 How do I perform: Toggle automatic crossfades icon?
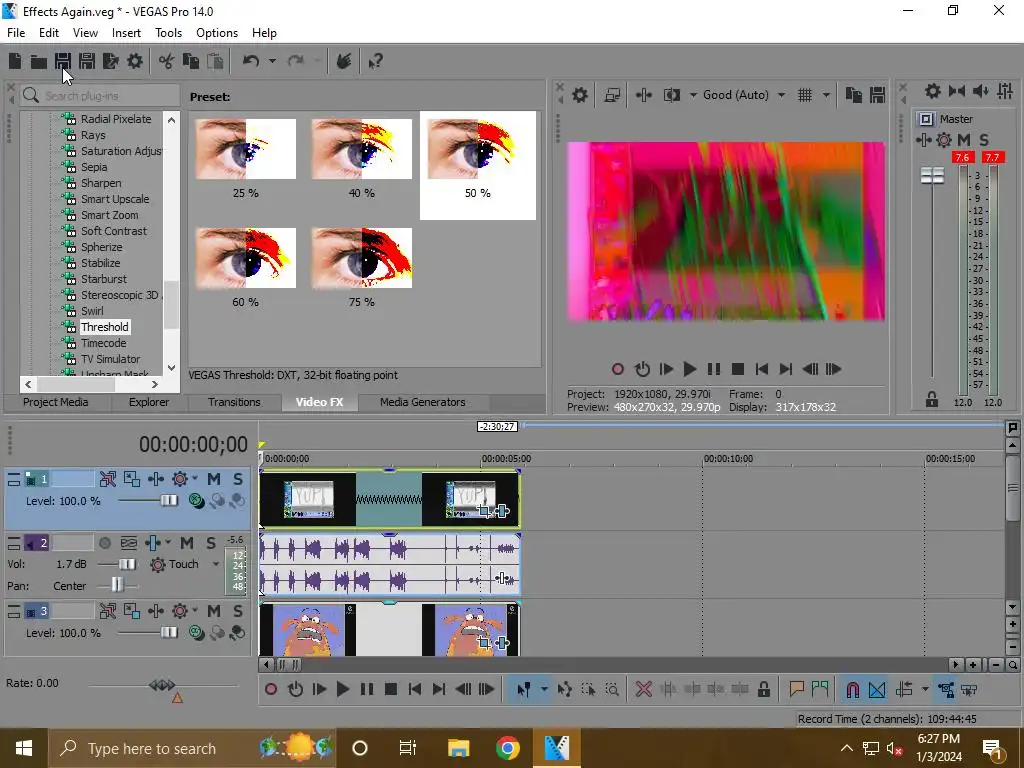[877, 689]
